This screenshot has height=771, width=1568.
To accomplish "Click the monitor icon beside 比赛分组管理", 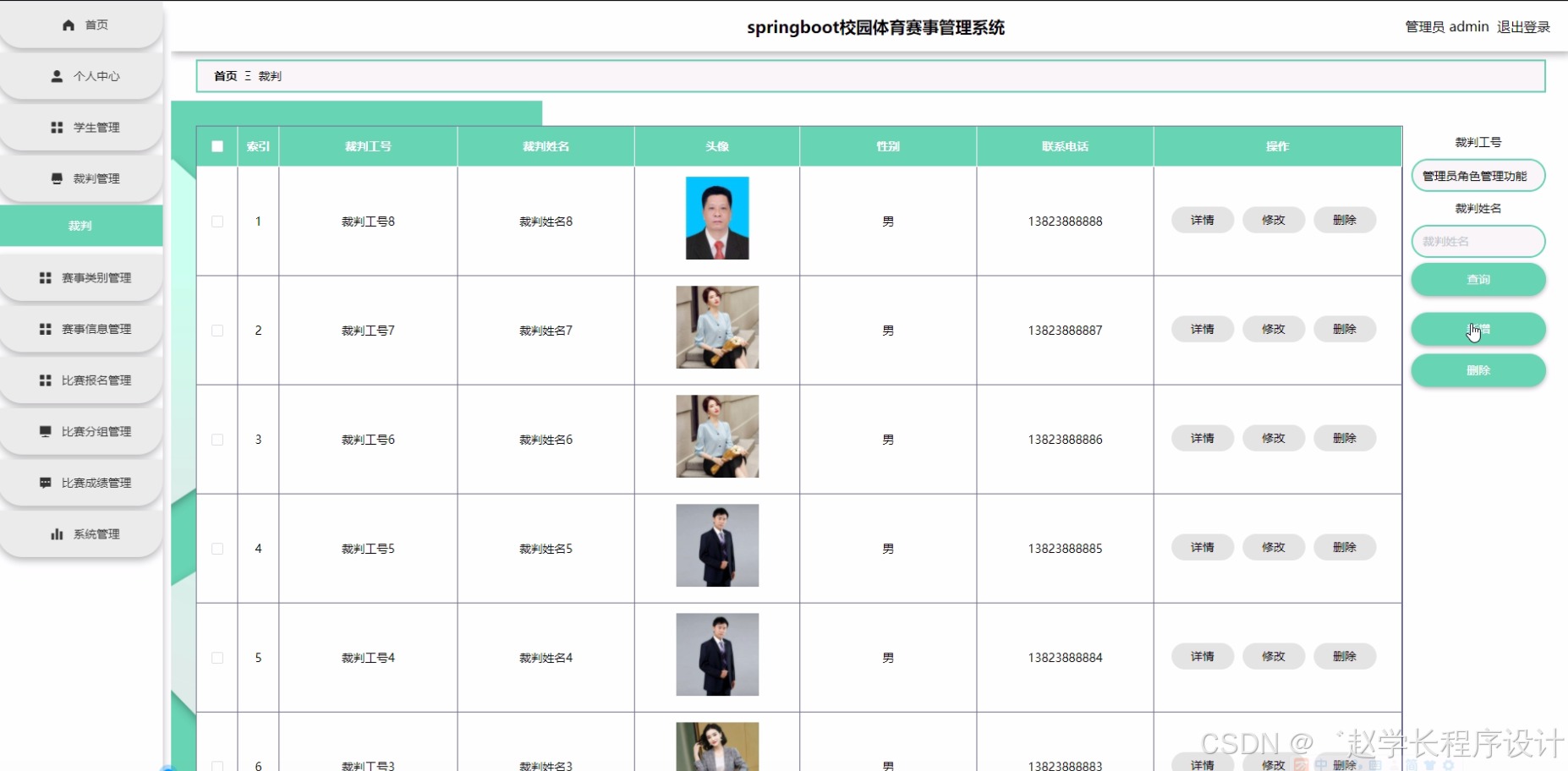I will (46, 432).
